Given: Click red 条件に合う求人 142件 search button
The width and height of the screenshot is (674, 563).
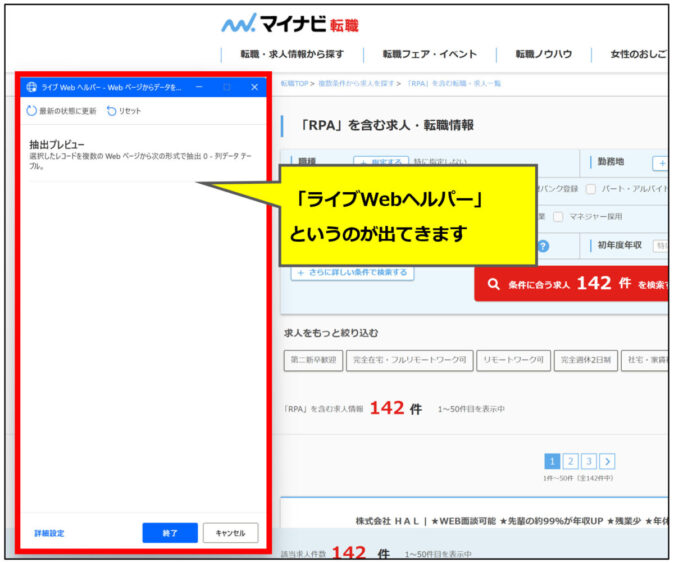Looking at the screenshot, I should [x=572, y=284].
